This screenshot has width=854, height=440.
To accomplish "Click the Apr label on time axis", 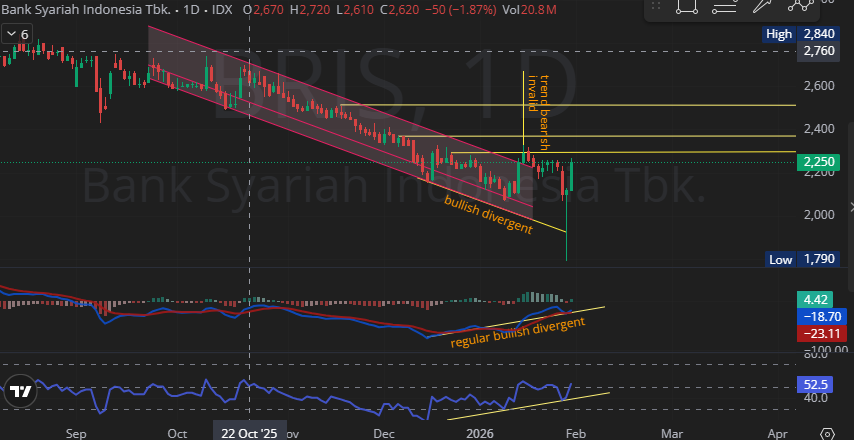I will coord(777,433).
